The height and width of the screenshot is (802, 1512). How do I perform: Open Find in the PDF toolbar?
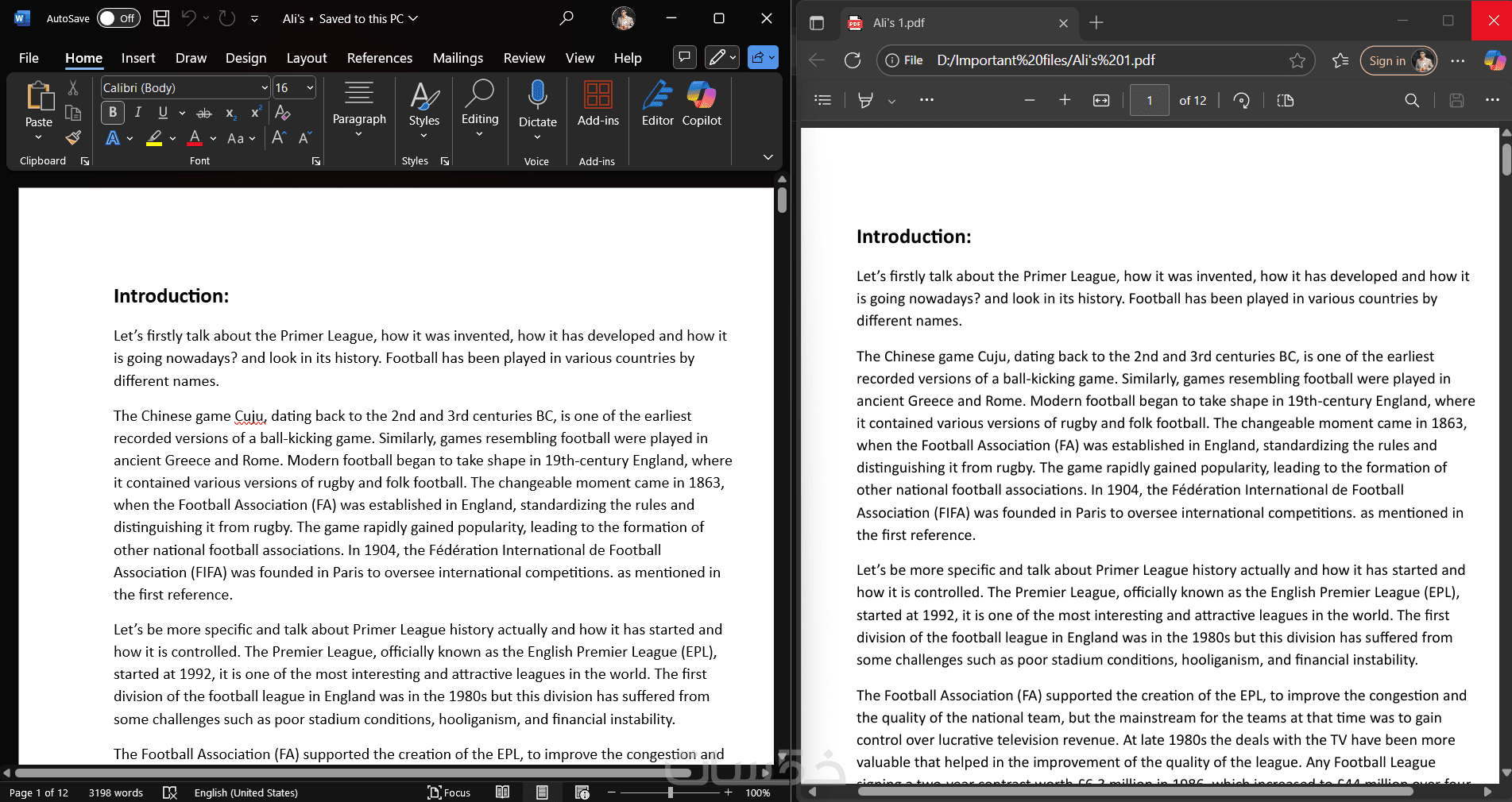click(x=1412, y=100)
